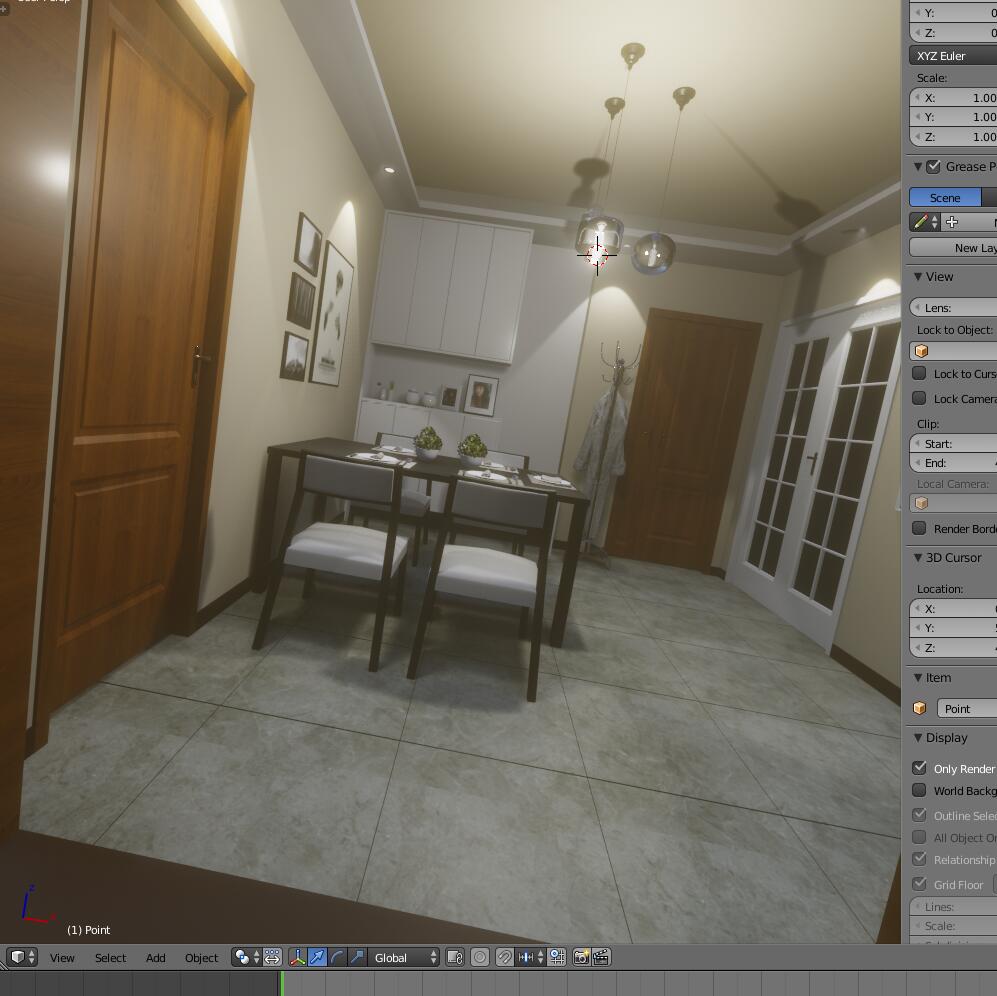This screenshot has width=997, height=996.
Task: Select the Scene grease pencil source button
Action: [945, 198]
